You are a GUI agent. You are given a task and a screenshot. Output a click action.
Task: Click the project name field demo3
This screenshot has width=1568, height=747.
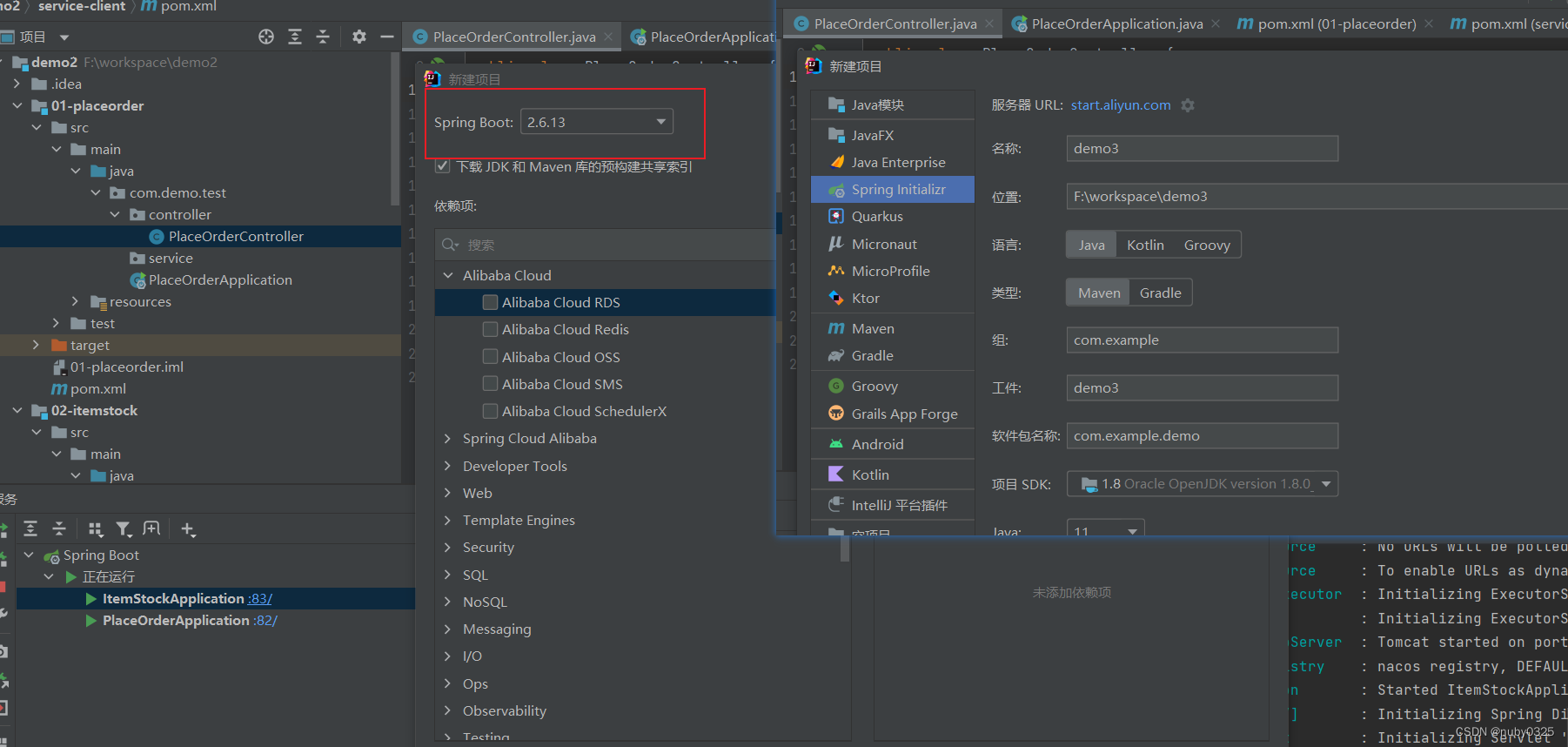(1202, 148)
